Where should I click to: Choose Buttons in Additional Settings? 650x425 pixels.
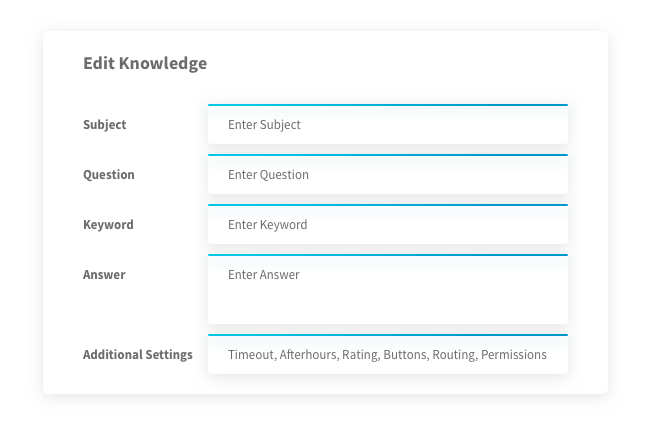[405, 355]
